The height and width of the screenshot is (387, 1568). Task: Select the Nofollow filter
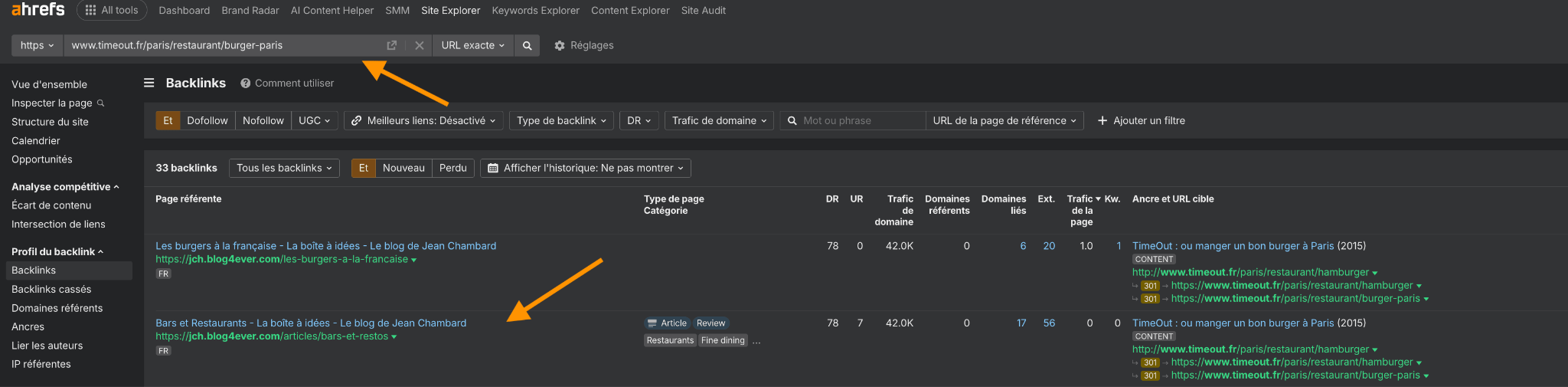click(x=263, y=120)
